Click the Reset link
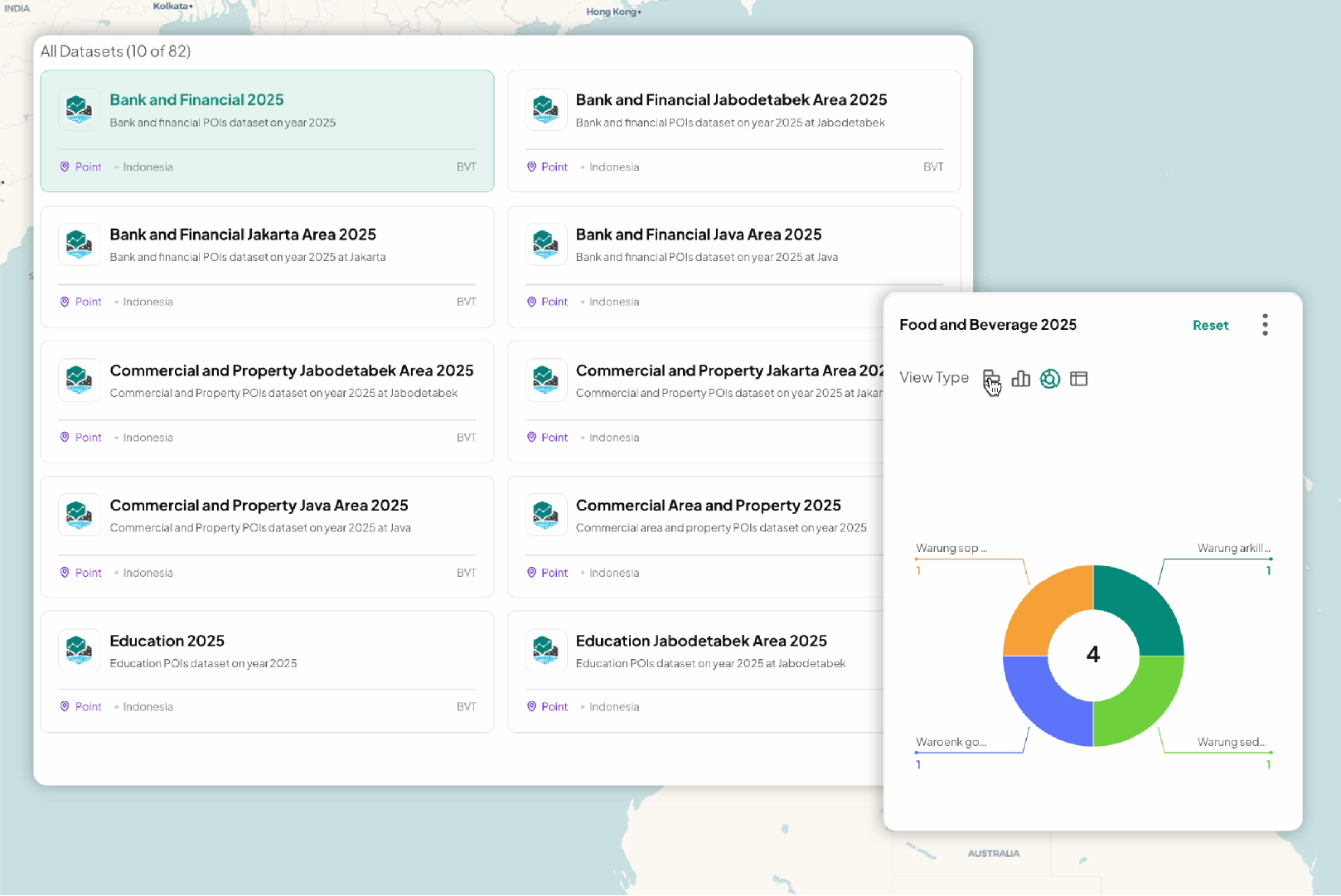 coord(1210,326)
